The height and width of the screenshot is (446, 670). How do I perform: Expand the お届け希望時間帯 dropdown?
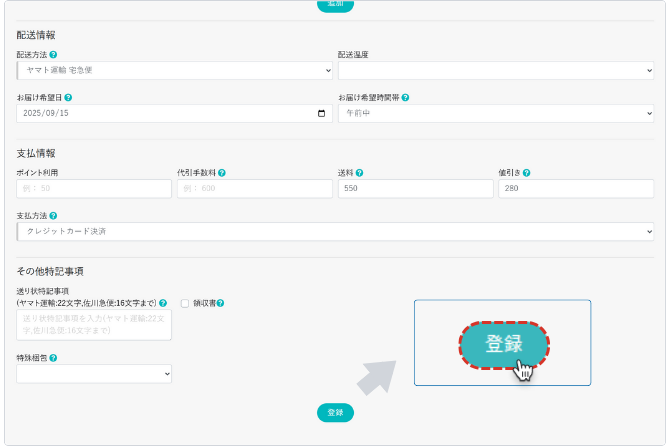(495, 114)
